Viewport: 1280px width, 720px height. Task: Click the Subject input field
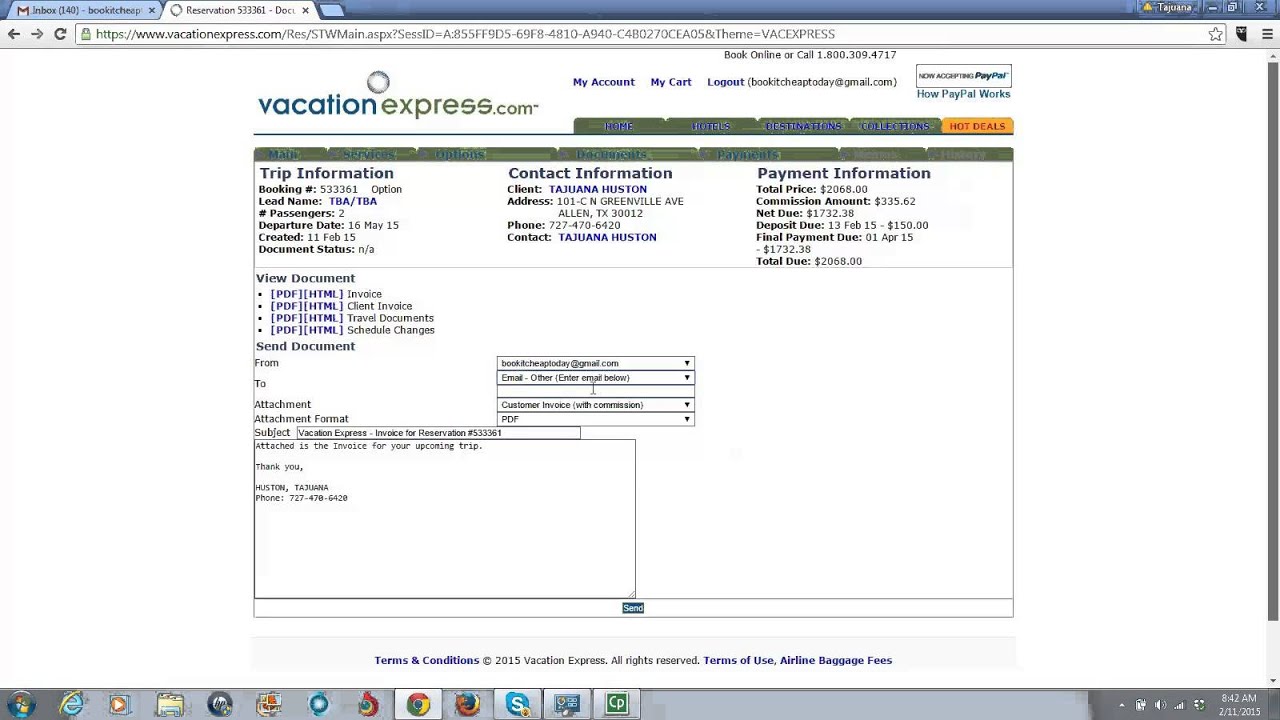(x=438, y=433)
